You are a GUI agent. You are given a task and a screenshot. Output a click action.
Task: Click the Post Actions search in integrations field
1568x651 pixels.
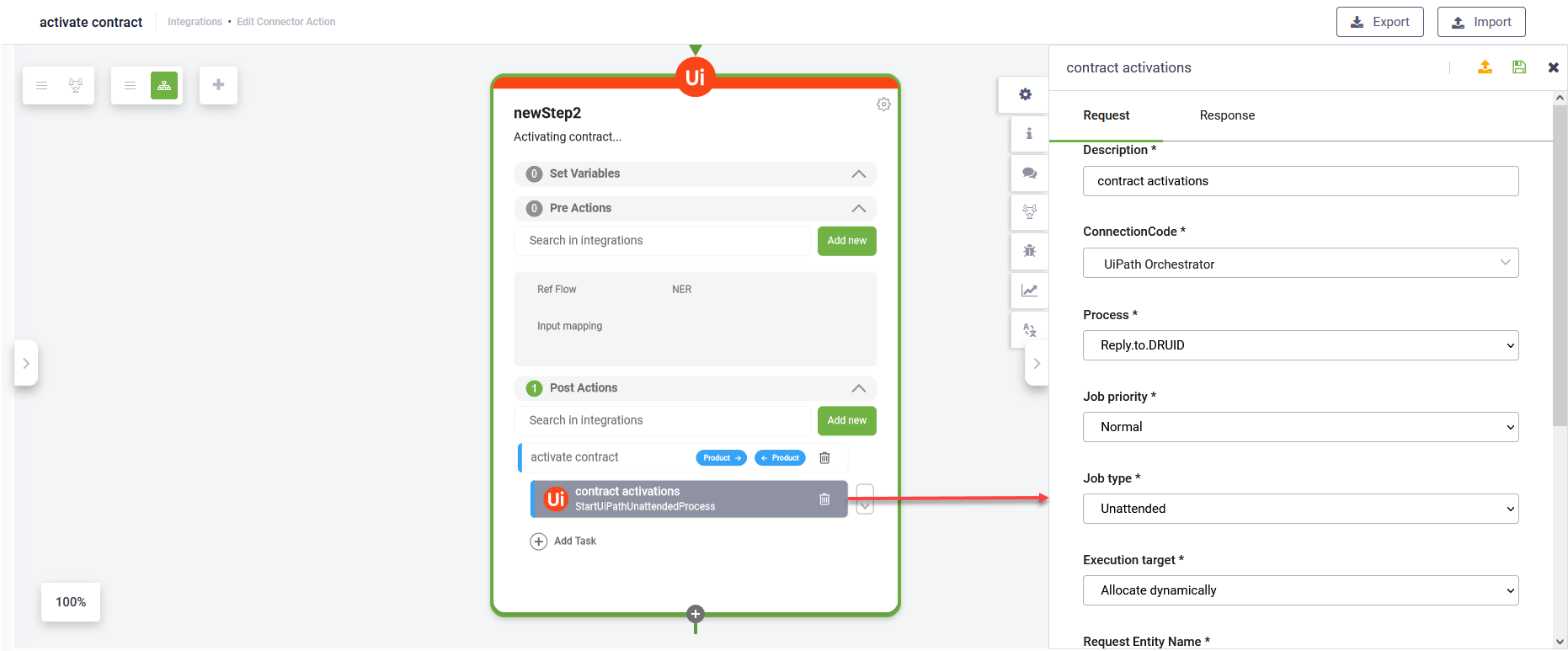663,420
